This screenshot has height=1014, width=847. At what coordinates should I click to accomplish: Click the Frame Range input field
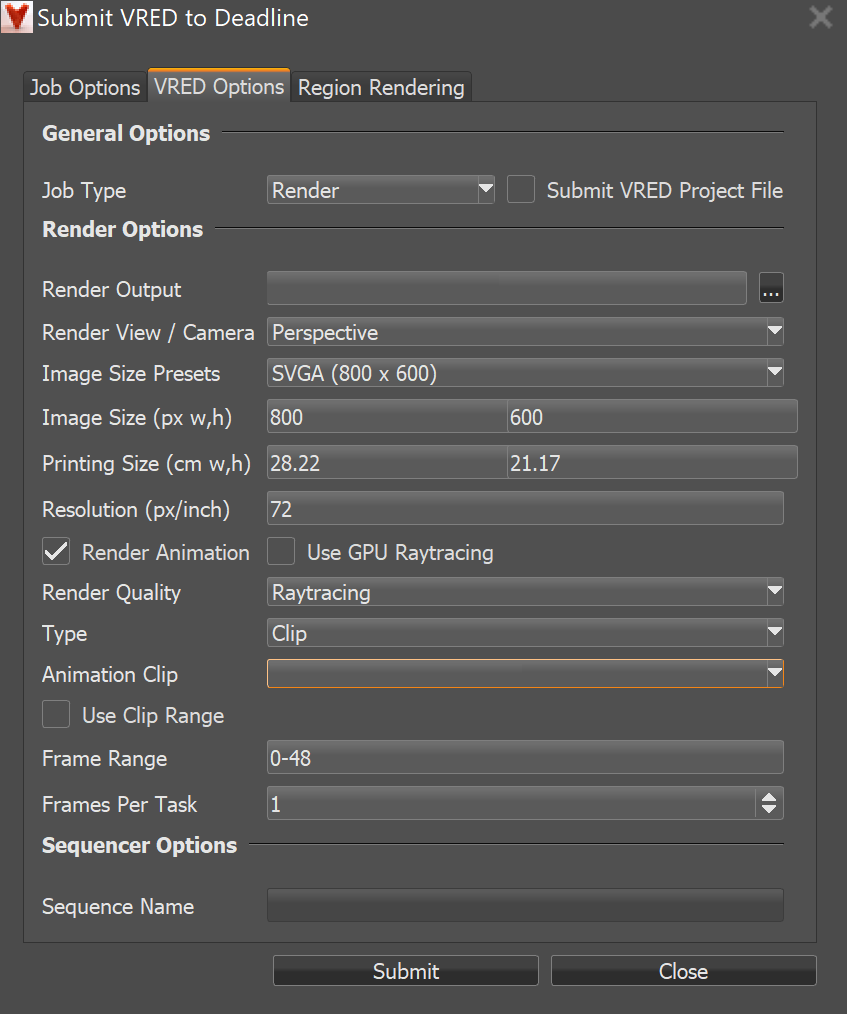(x=524, y=758)
